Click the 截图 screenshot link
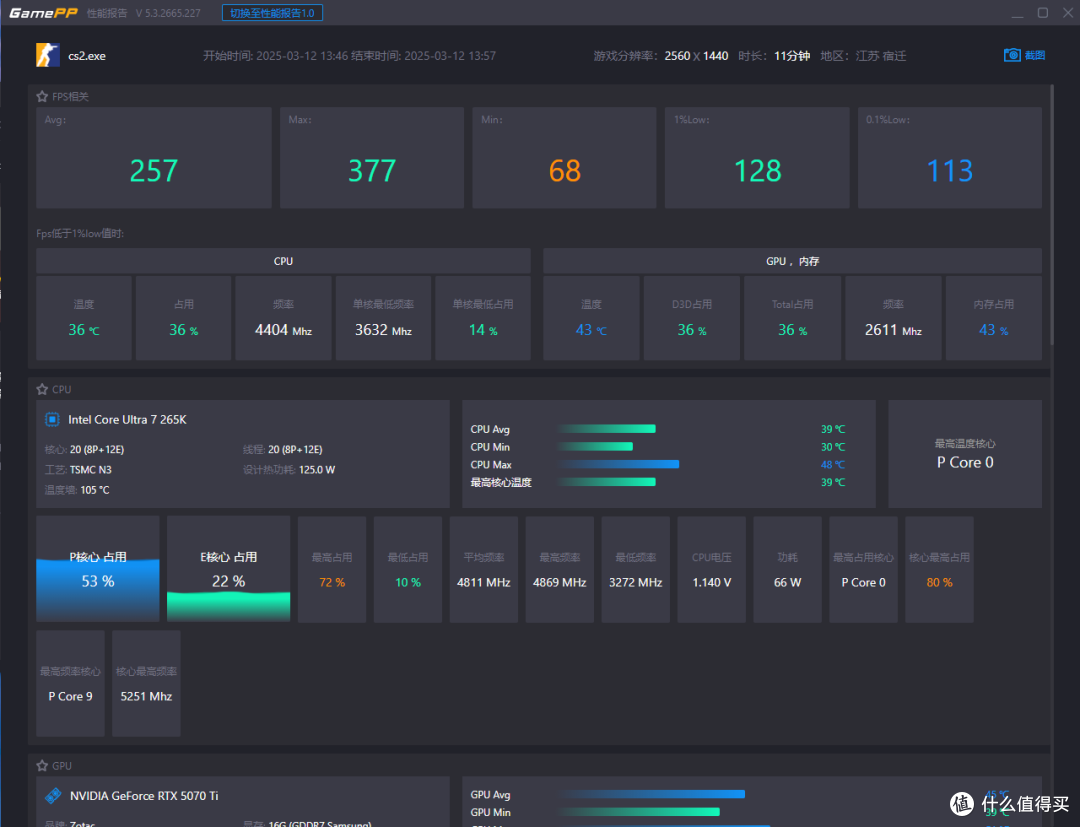1080x827 pixels. tap(1035, 55)
